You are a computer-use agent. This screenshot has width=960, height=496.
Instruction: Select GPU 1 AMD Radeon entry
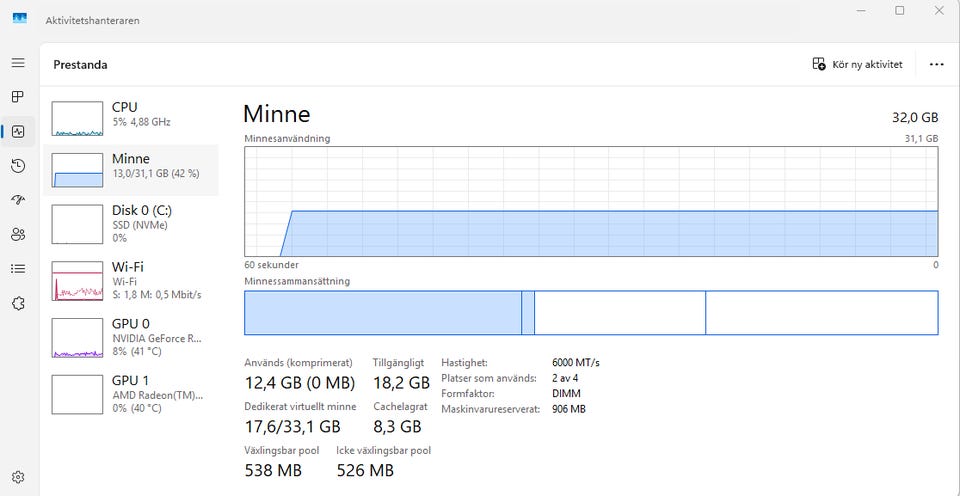tap(130, 394)
